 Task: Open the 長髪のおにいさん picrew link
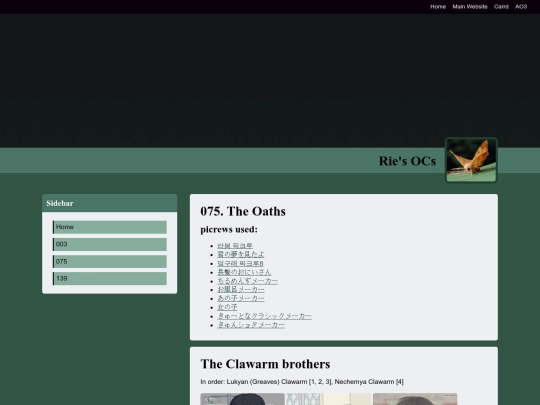(x=244, y=272)
